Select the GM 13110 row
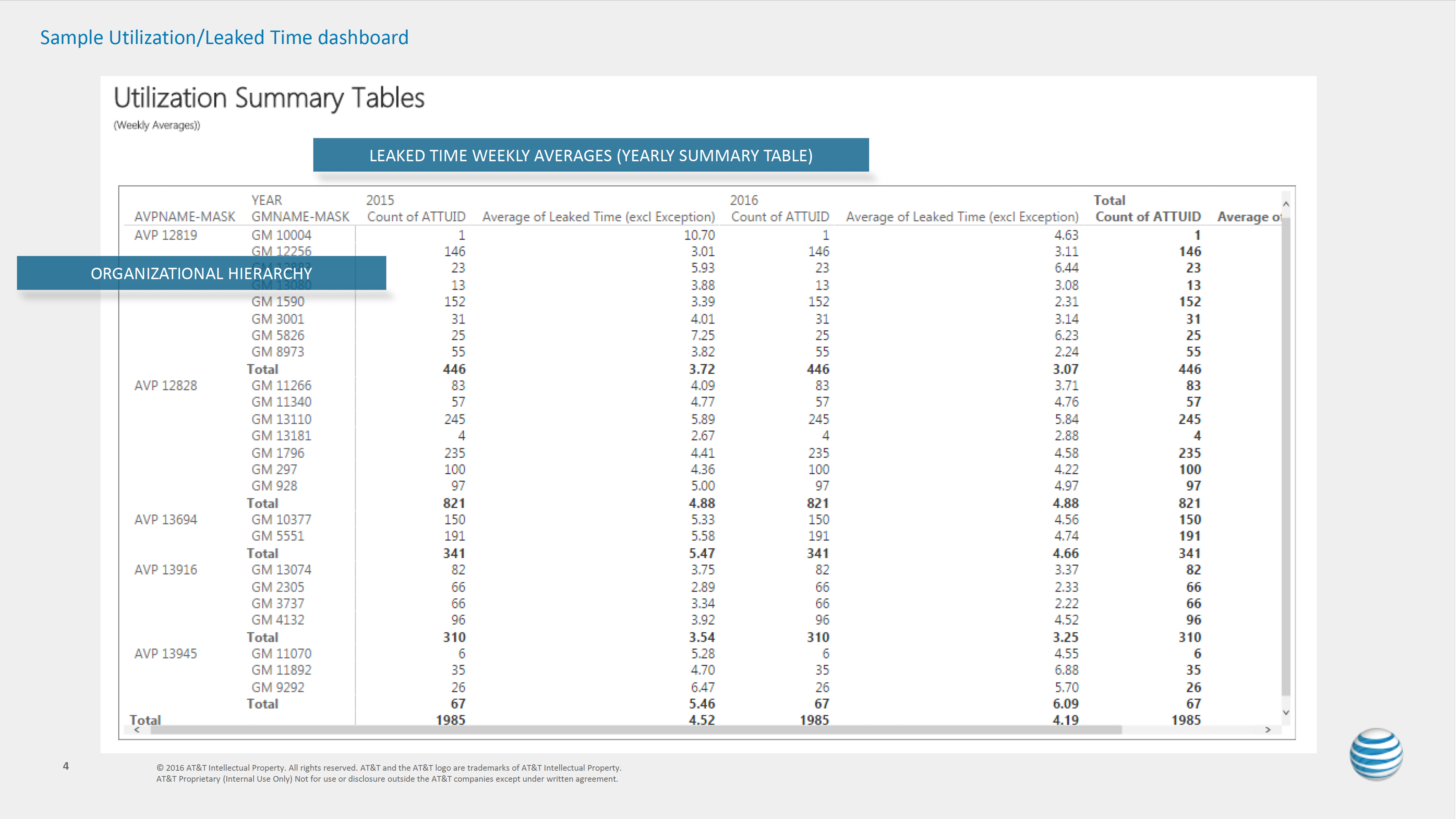 click(x=281, y=419)
